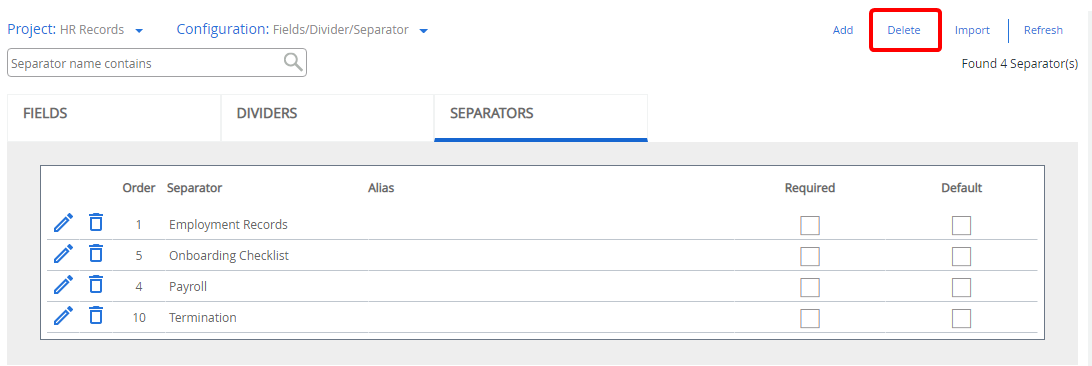The image size is (1092, 366).
Task: Check Required for Employment Records
Action: [810, 225]
